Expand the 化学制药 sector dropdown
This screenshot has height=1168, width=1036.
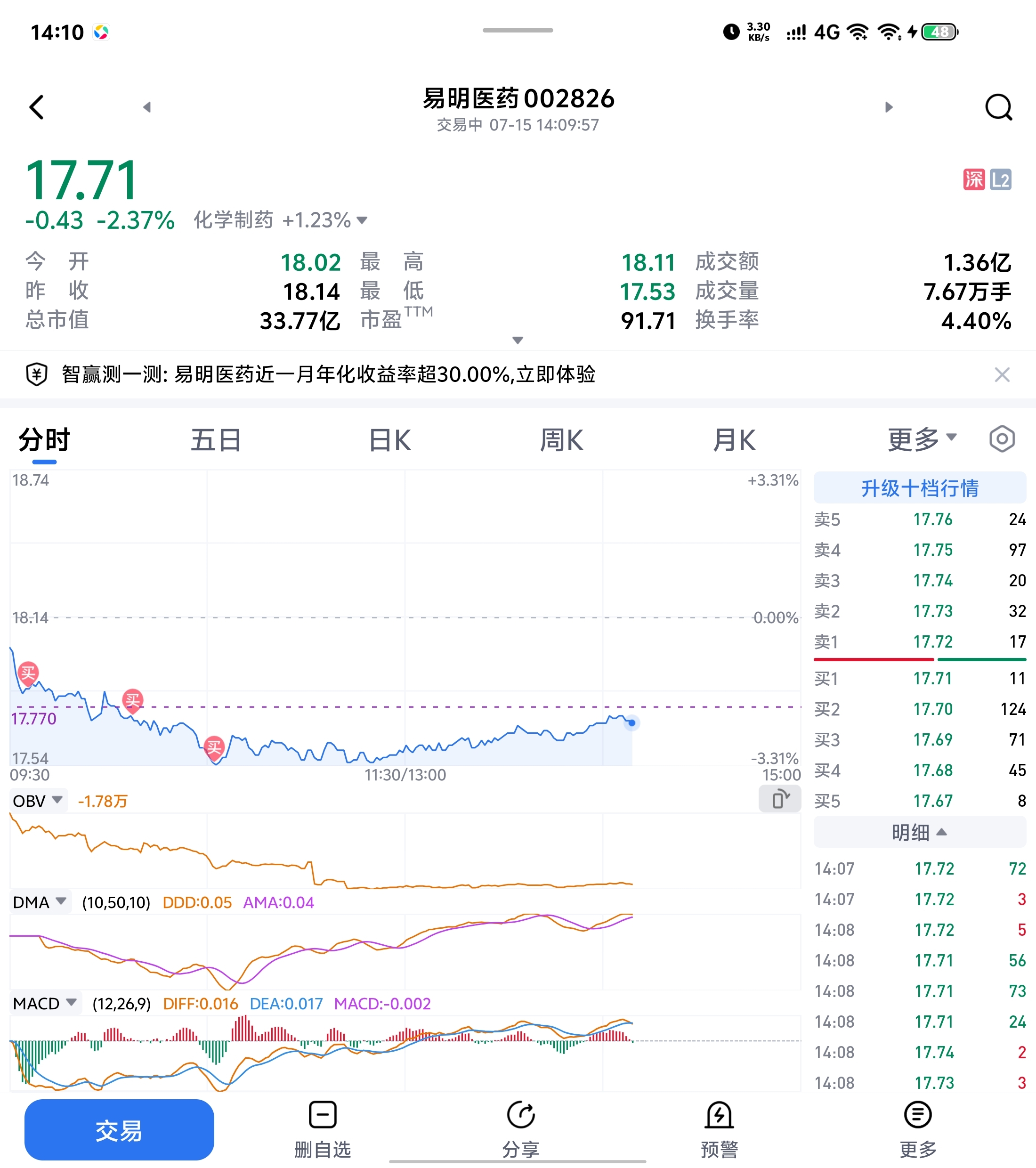coord(361,220)
